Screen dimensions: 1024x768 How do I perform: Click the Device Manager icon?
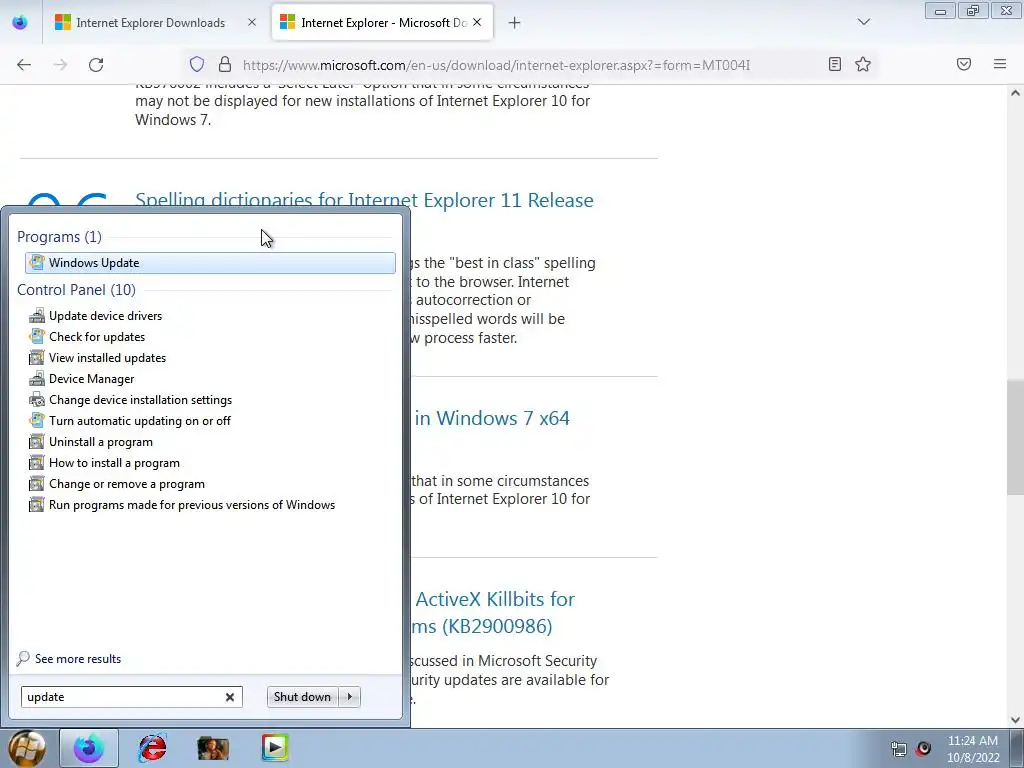pyautogui.click(x=37, y=379)
